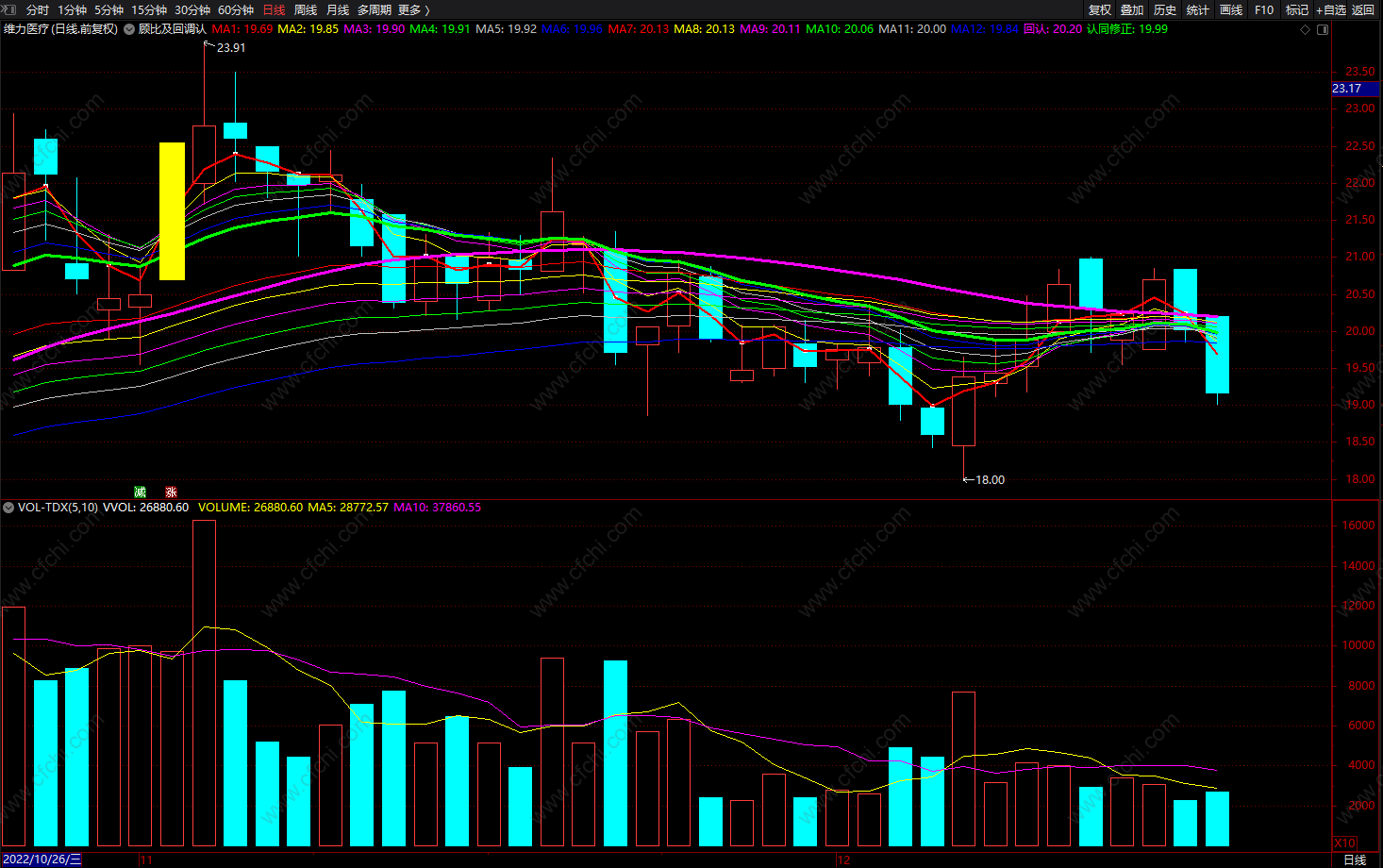This screenshot has height=868, width=1383.
Task: Select the 日线 daily period
Action: click(274, 9)
